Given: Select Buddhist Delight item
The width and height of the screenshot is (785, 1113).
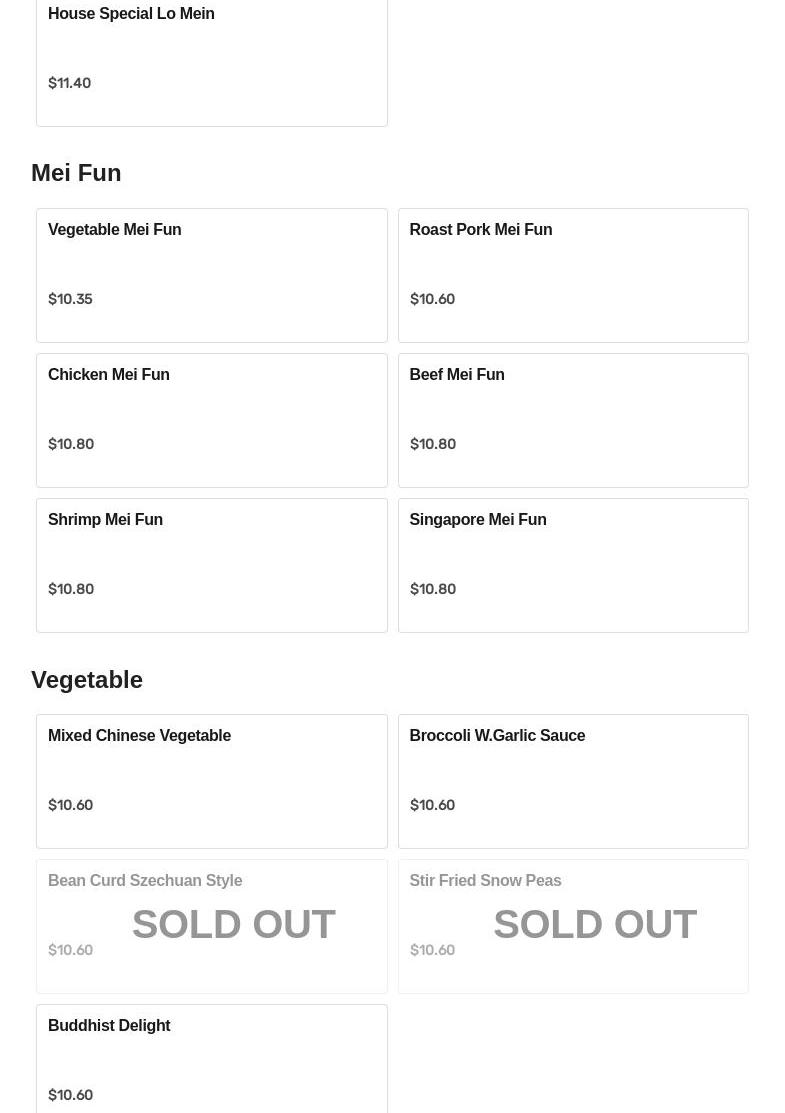Looking at the screenshot, I should pos(212,1059).
